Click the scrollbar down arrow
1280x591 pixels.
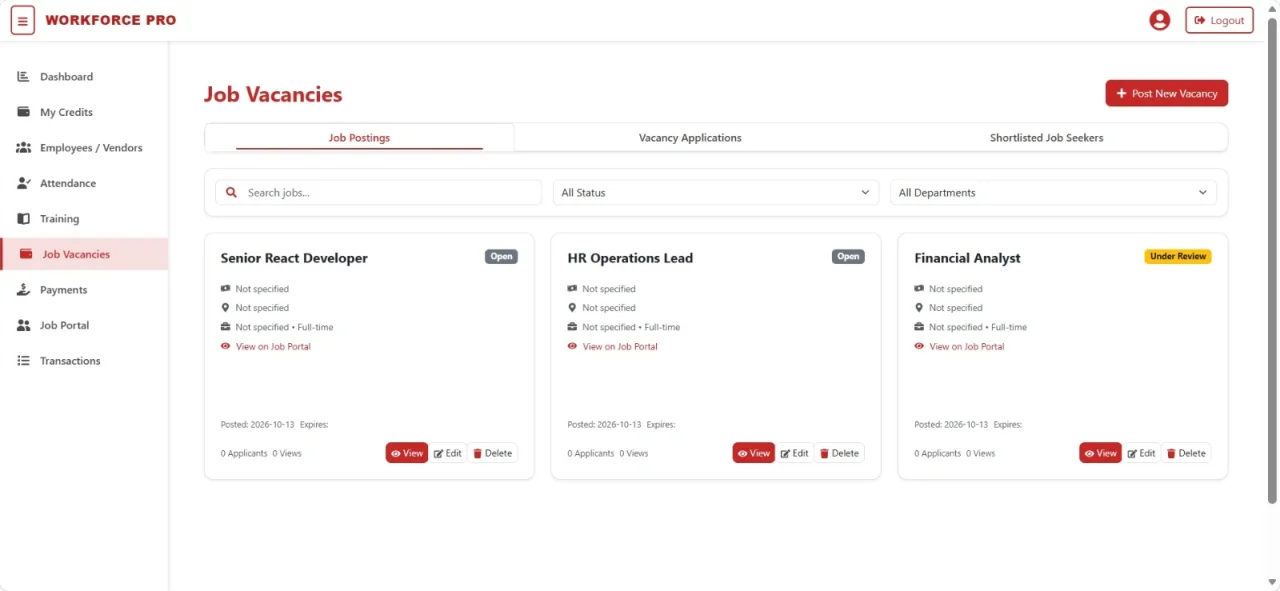[x=1273, y=582]
